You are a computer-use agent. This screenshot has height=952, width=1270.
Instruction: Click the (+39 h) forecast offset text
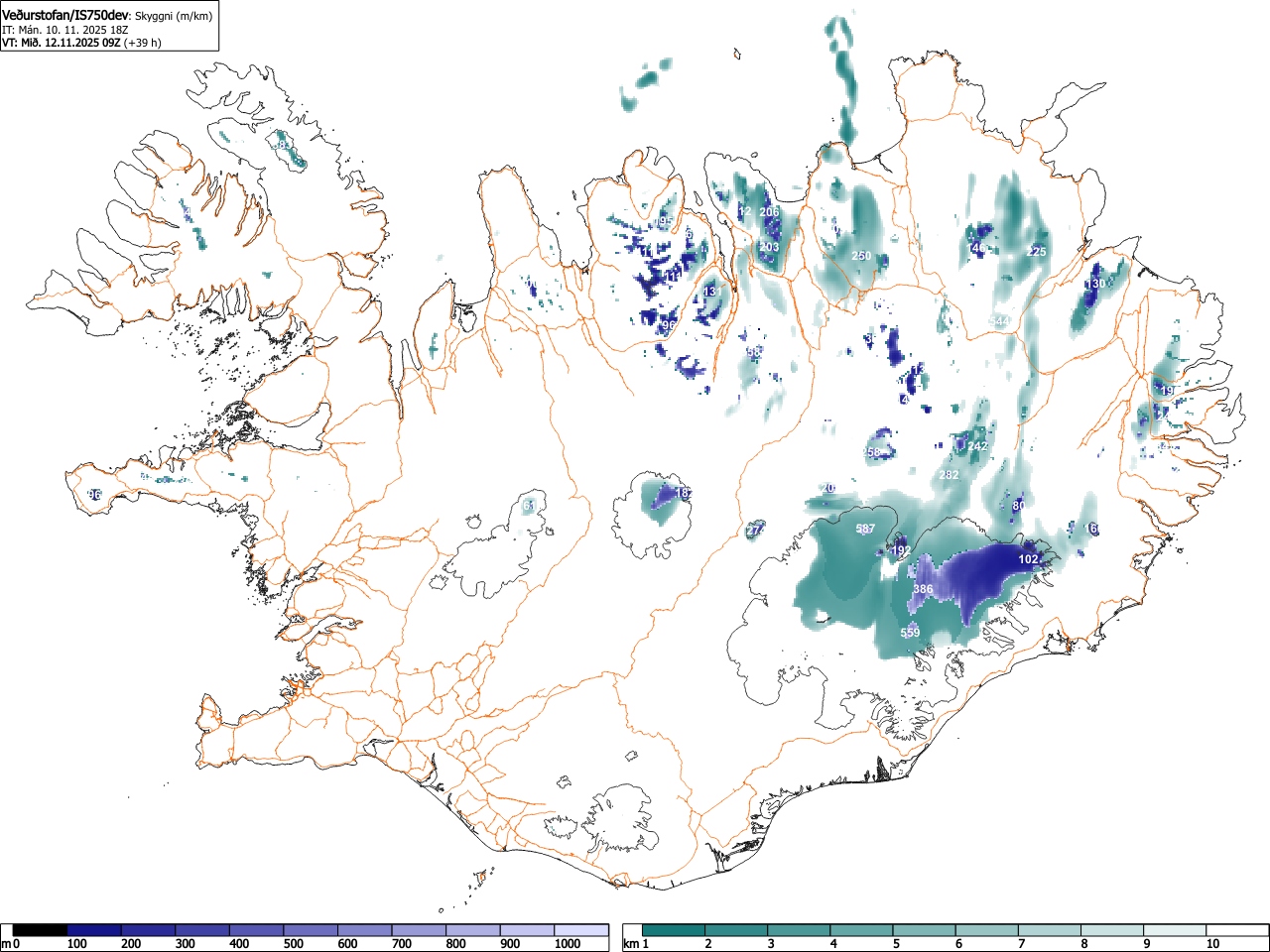coord(142,43)
